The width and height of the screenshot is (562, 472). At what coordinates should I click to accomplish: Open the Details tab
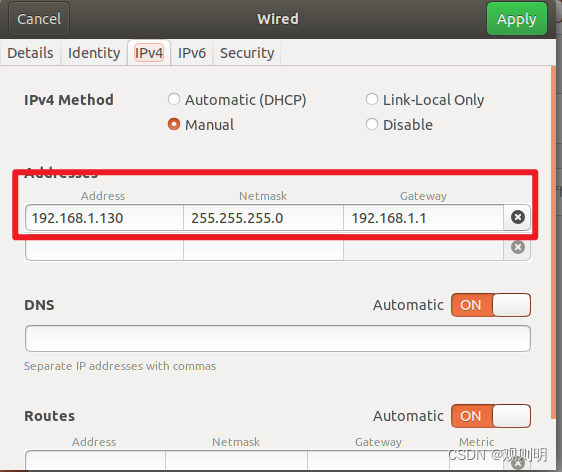click(x=30, y=53)
